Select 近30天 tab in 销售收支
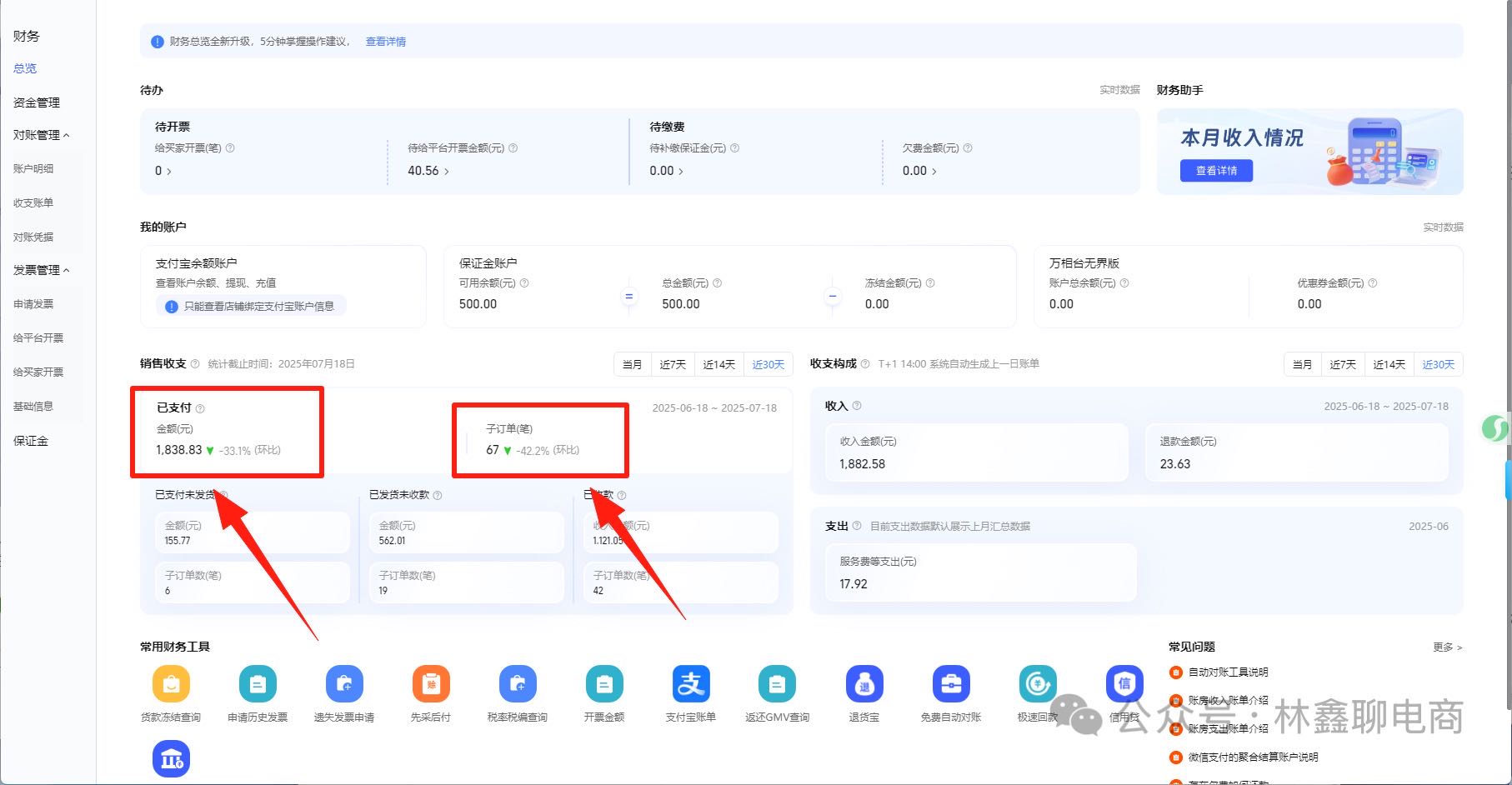 [769, 364]
